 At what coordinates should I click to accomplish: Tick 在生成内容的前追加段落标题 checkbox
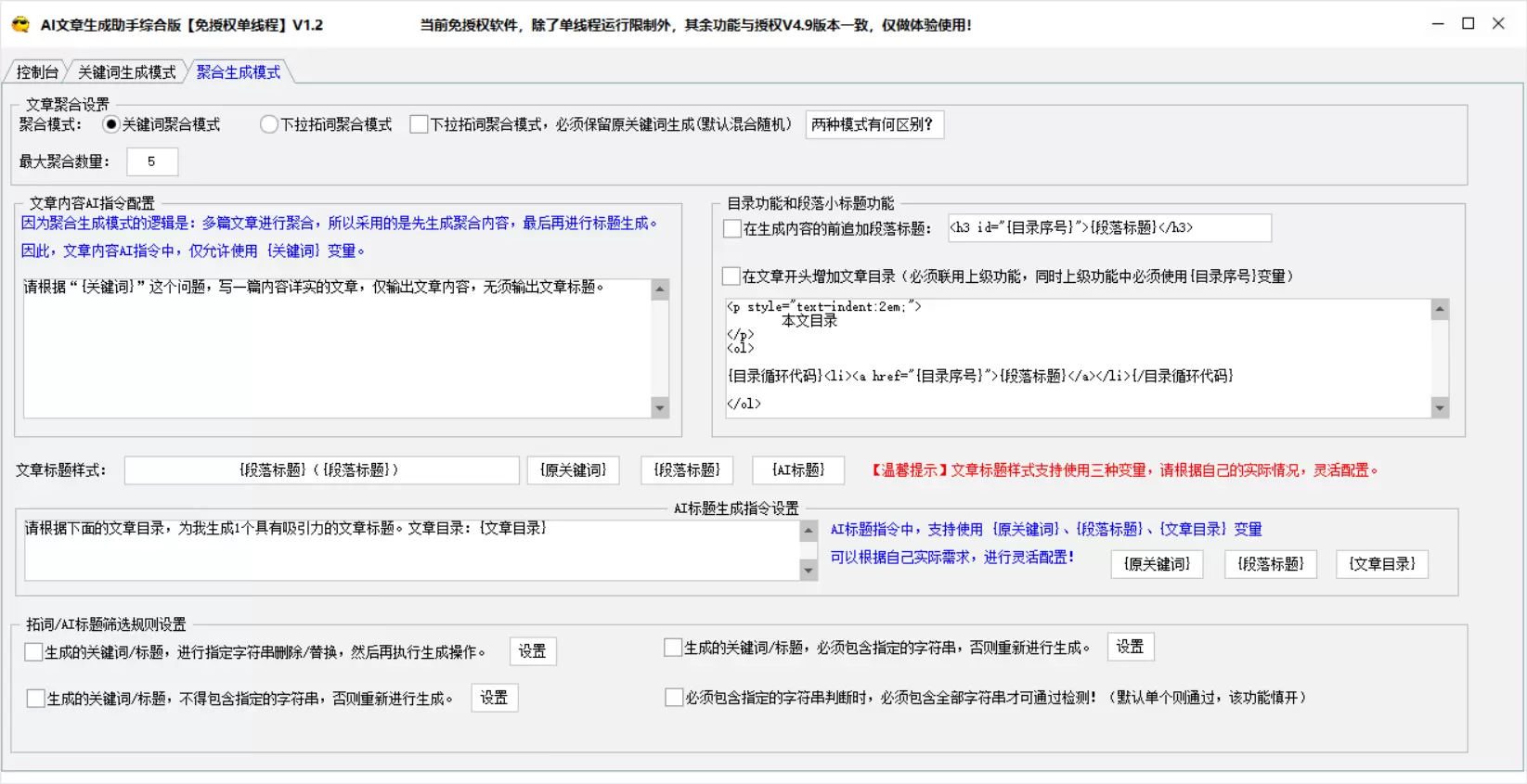(x=732, y=228)
